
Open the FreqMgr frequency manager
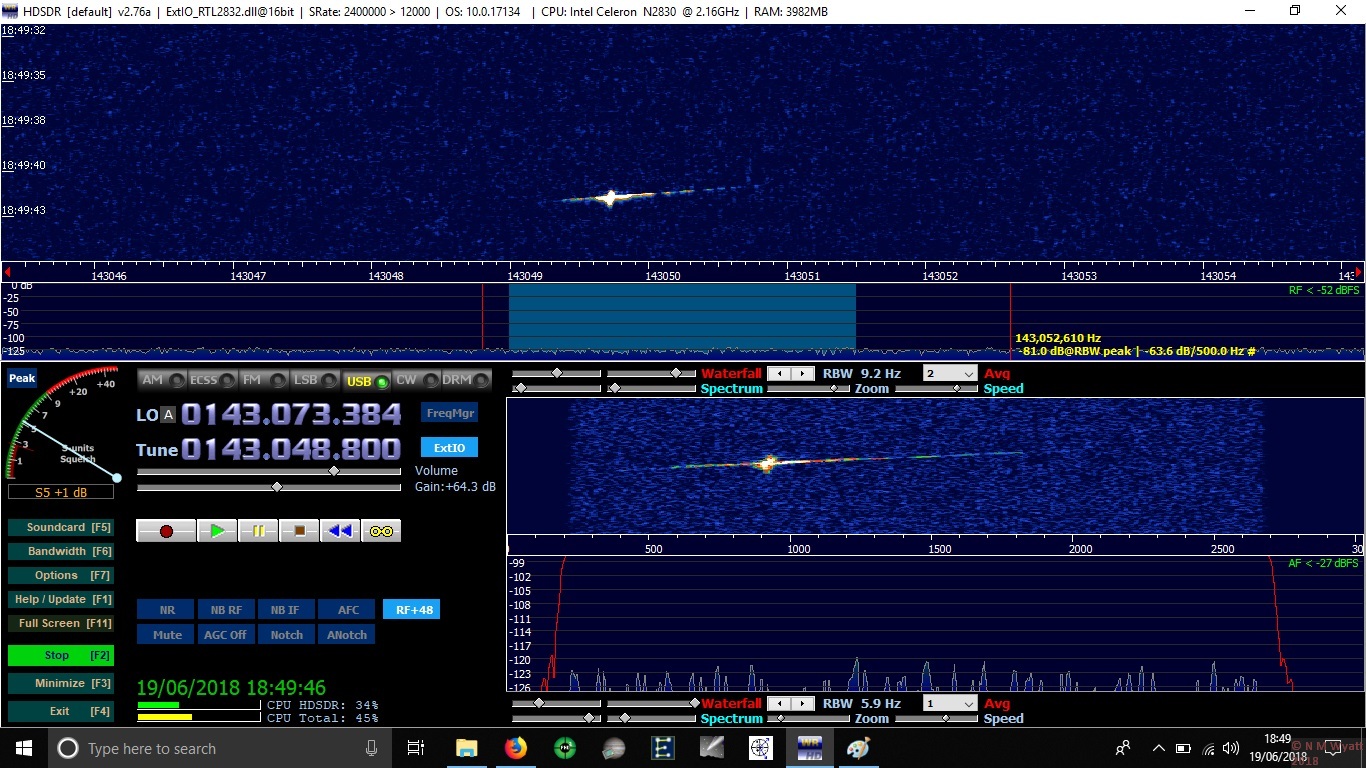[448, 412]
